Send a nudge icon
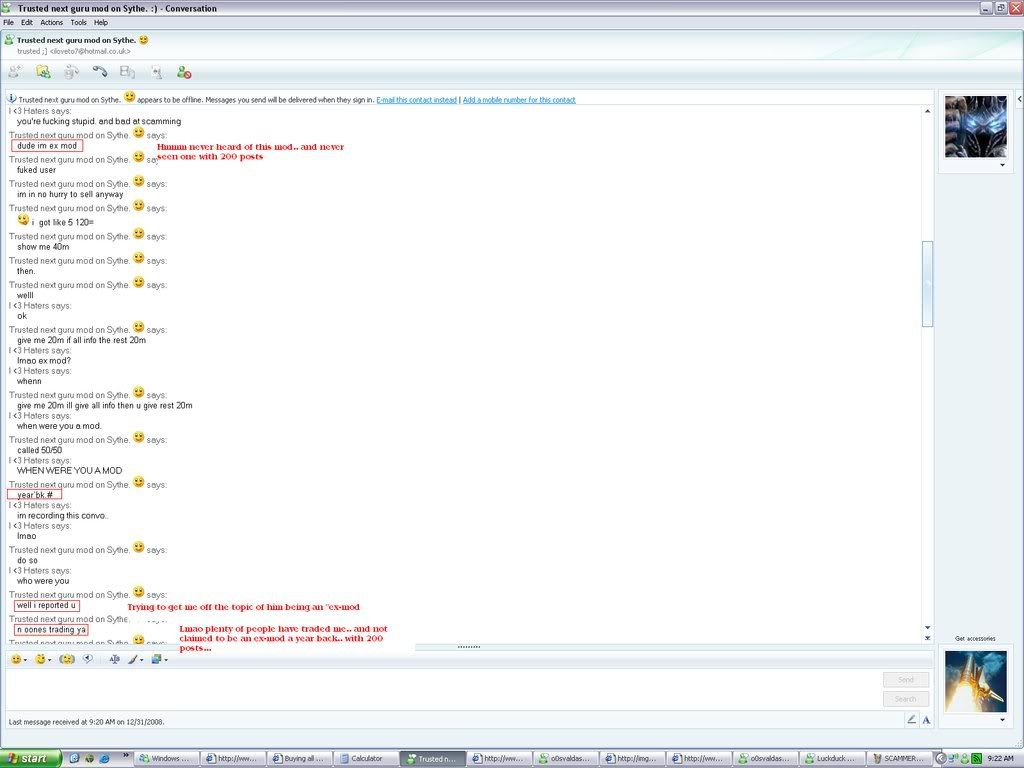This screenshot has width=1024, height=768. (67, 659)
